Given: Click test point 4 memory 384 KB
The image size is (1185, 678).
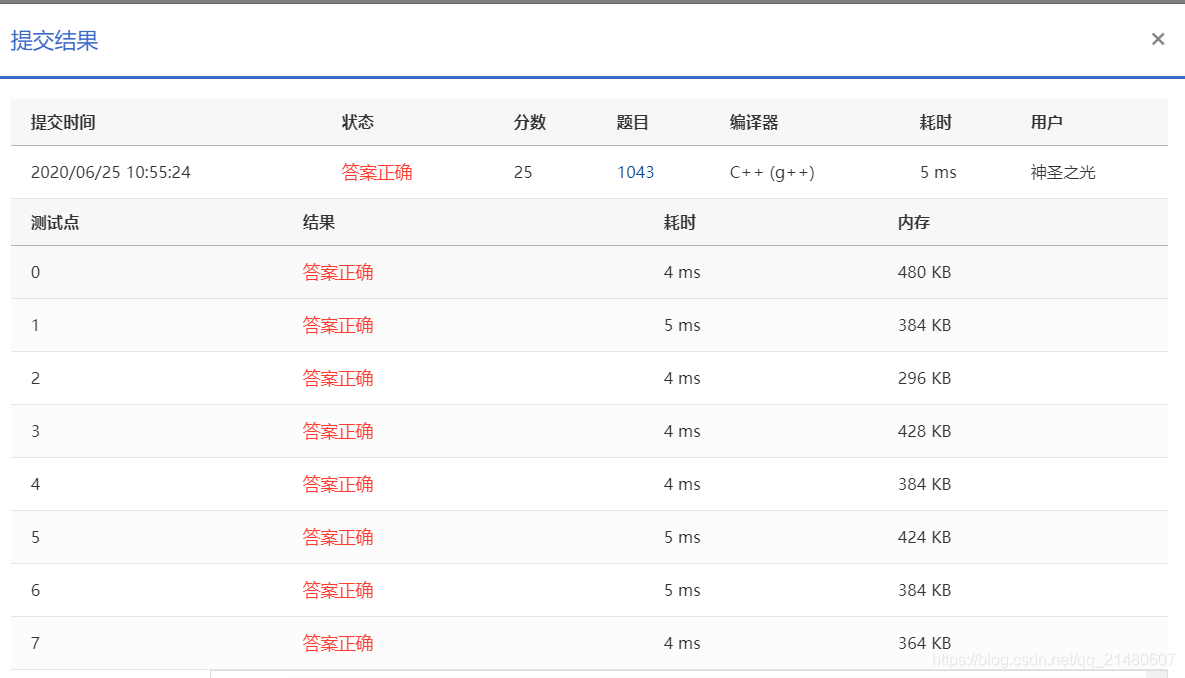Looking at the screenshot, I should (x=924, y=484).
